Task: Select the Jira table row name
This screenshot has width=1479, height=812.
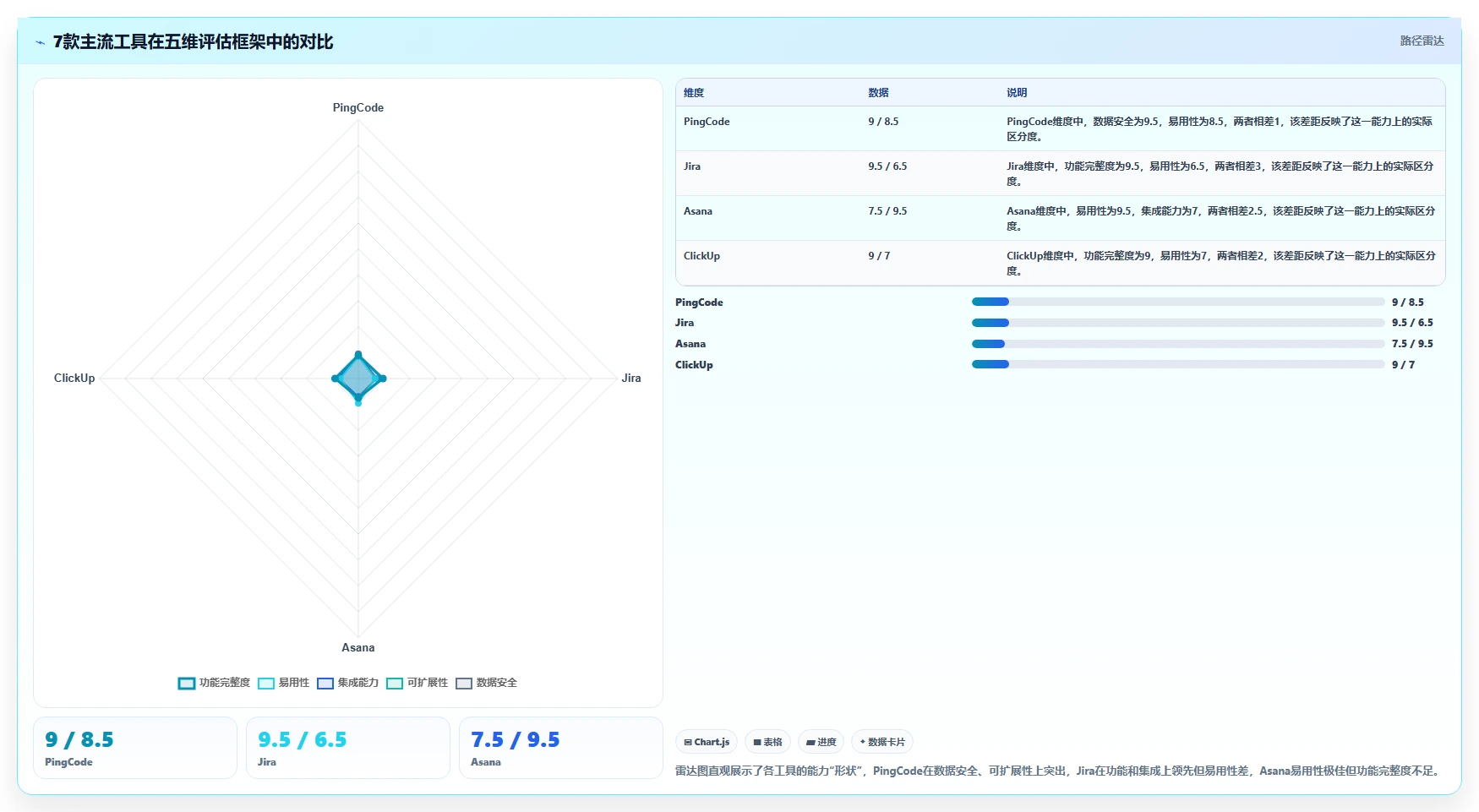Action: 692,166
